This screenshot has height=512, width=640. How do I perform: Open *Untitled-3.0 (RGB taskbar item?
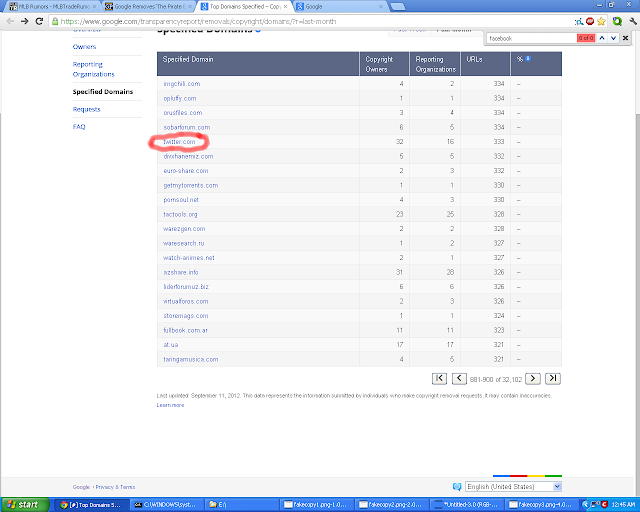[x=466, y=505]
